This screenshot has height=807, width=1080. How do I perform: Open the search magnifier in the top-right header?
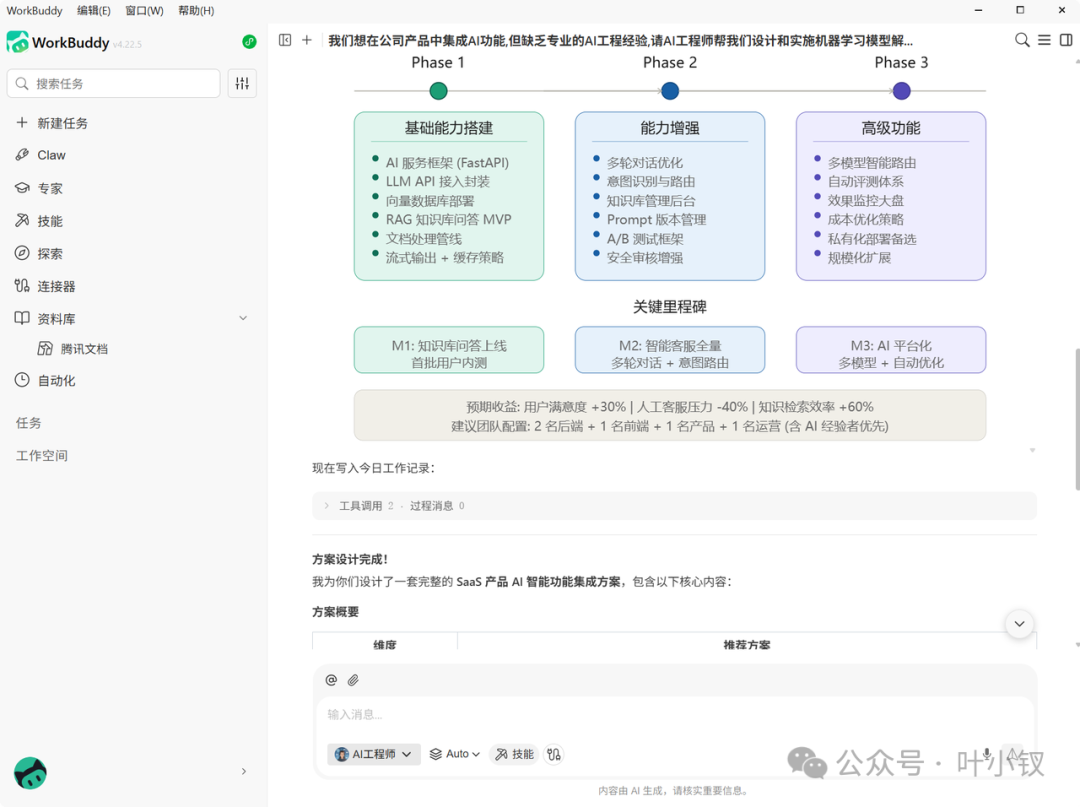click(1022, 41)
